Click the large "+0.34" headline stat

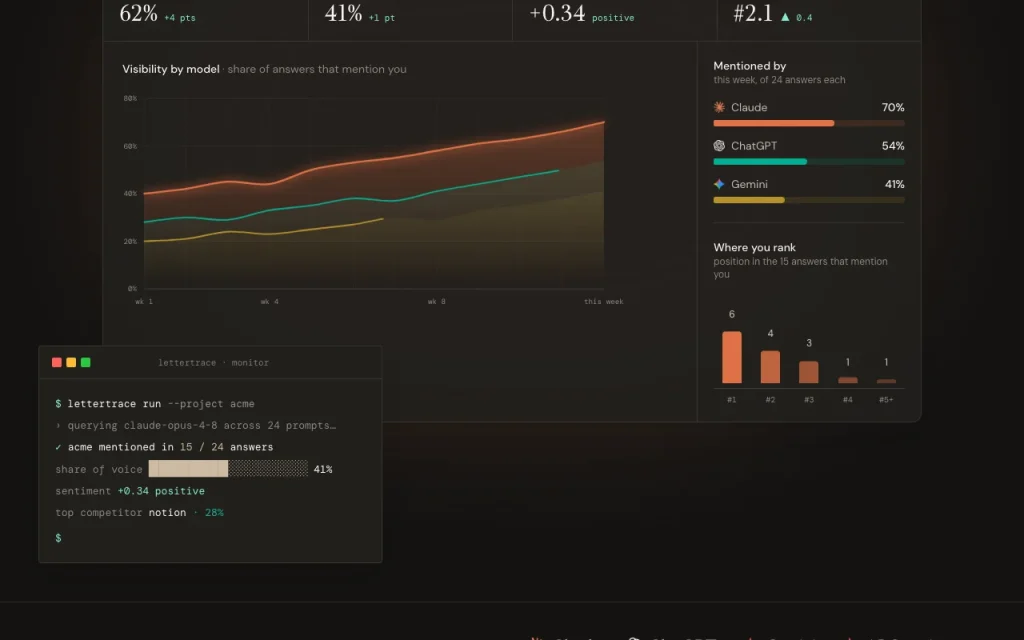[x=557, y=13]
